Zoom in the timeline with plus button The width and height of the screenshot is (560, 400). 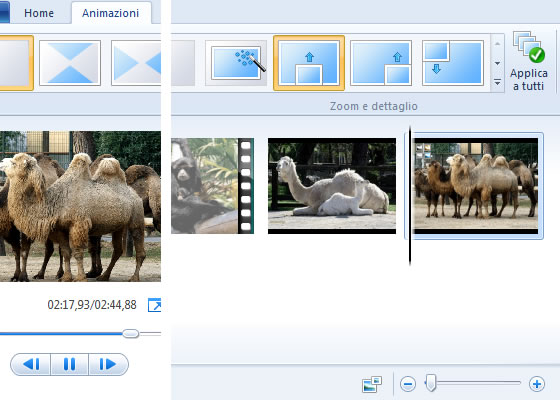[537, 384]
